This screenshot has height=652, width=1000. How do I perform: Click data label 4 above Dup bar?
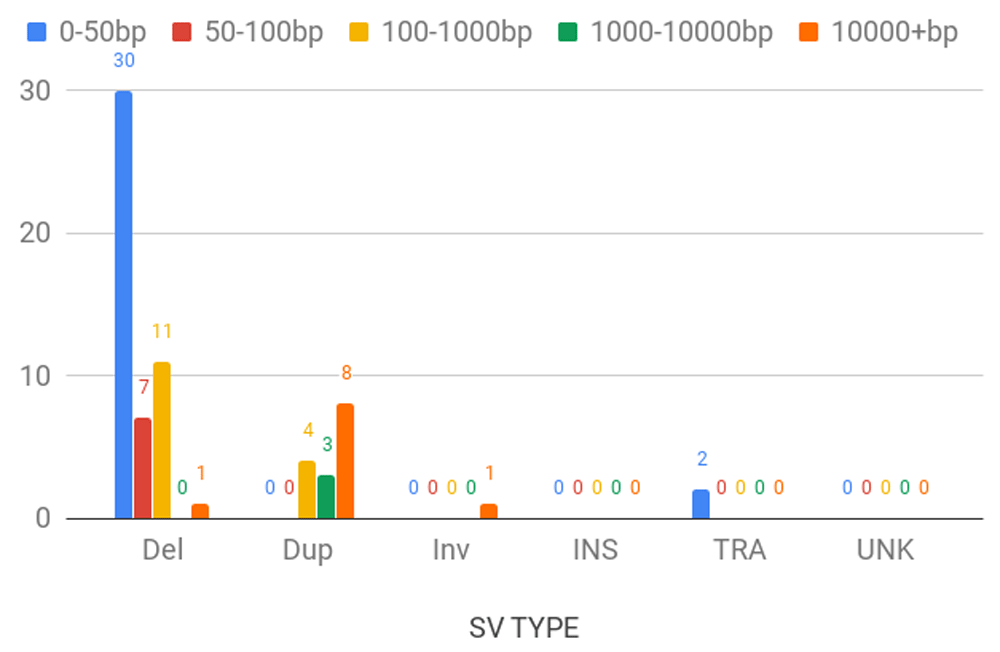tap(308, 430)
